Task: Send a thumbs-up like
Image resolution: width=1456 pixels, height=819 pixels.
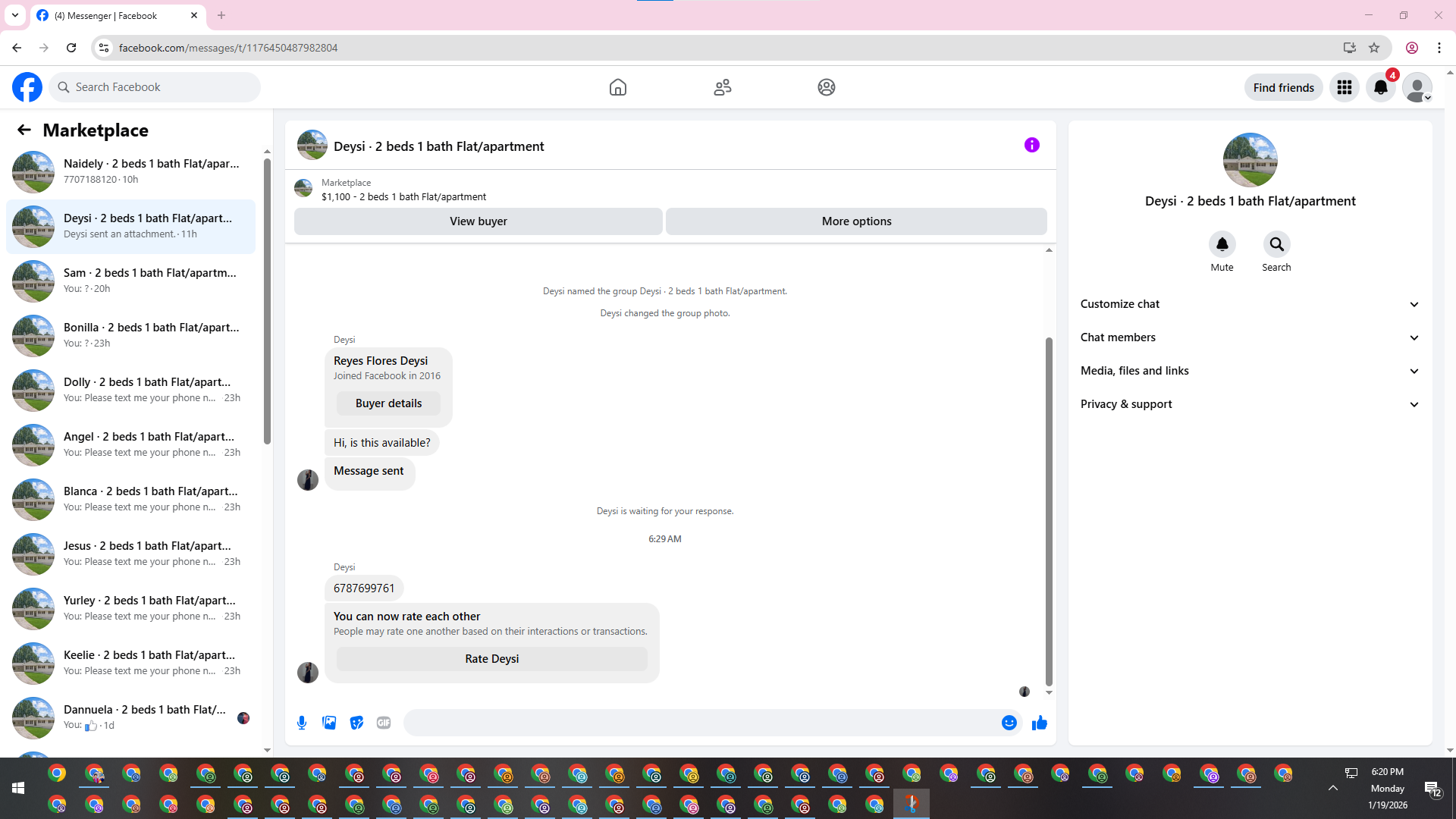Action: [1039, 723]
